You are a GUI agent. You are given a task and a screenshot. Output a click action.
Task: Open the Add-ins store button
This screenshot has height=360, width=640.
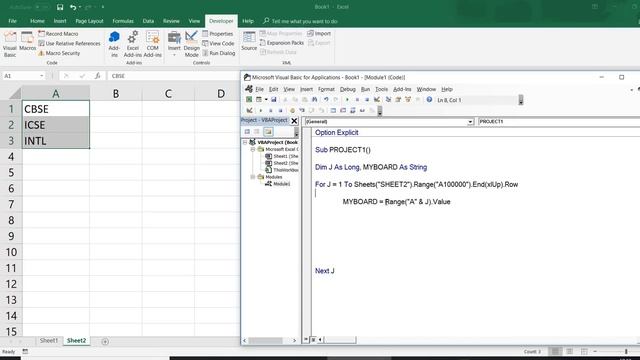tap(114, 44)
